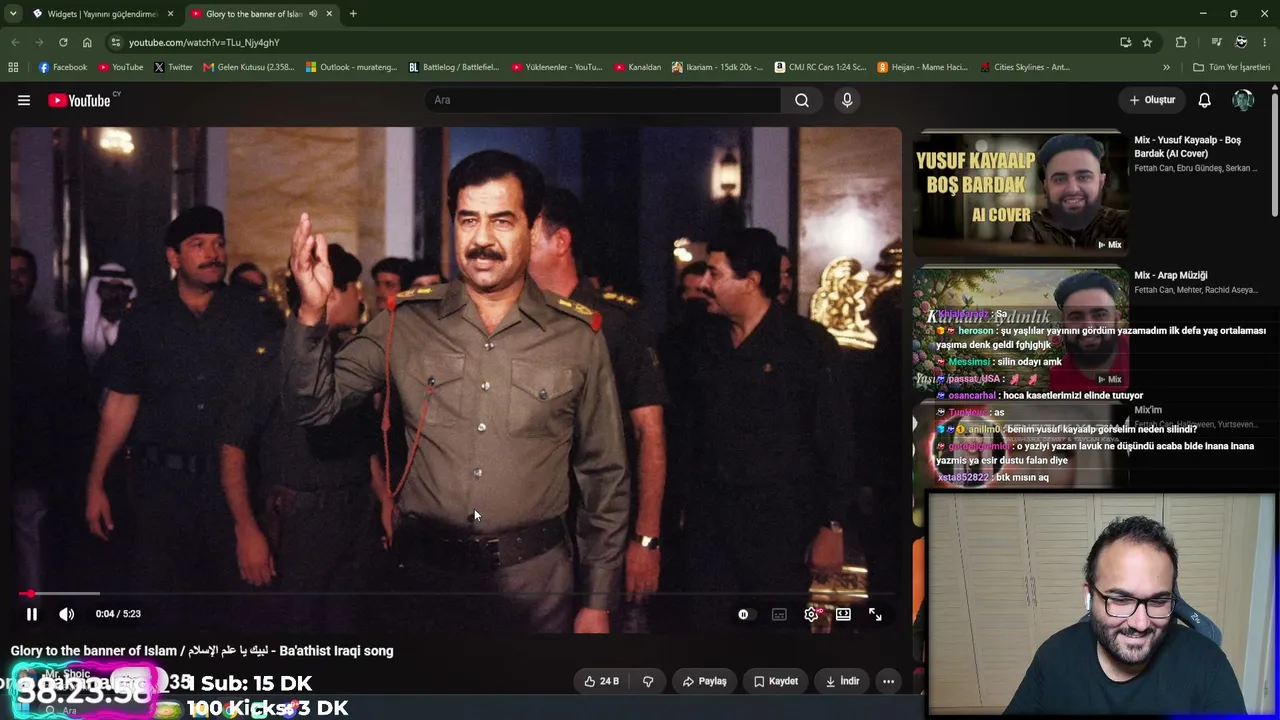
Task: Download the video with İndir
Action: click(x=843, y=681)
